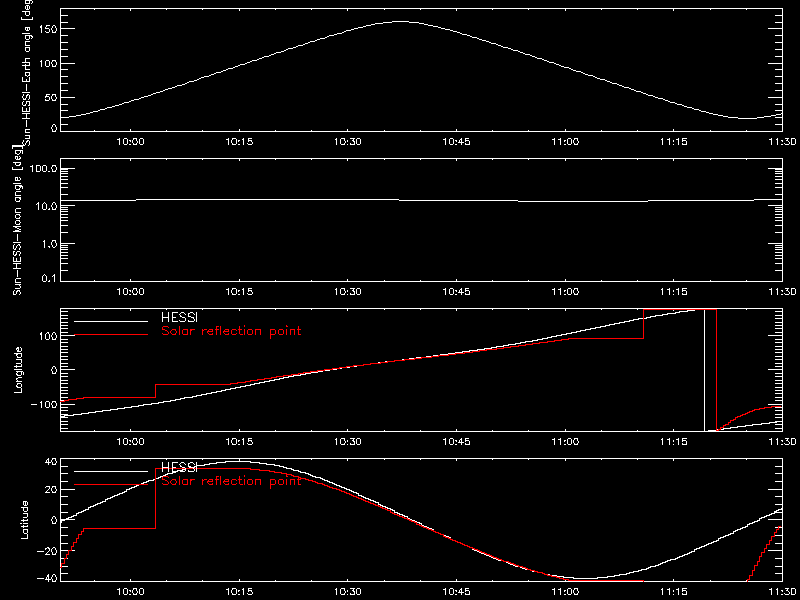Click 10:15 time label under Moon angle plot

[x=239, y=292]
